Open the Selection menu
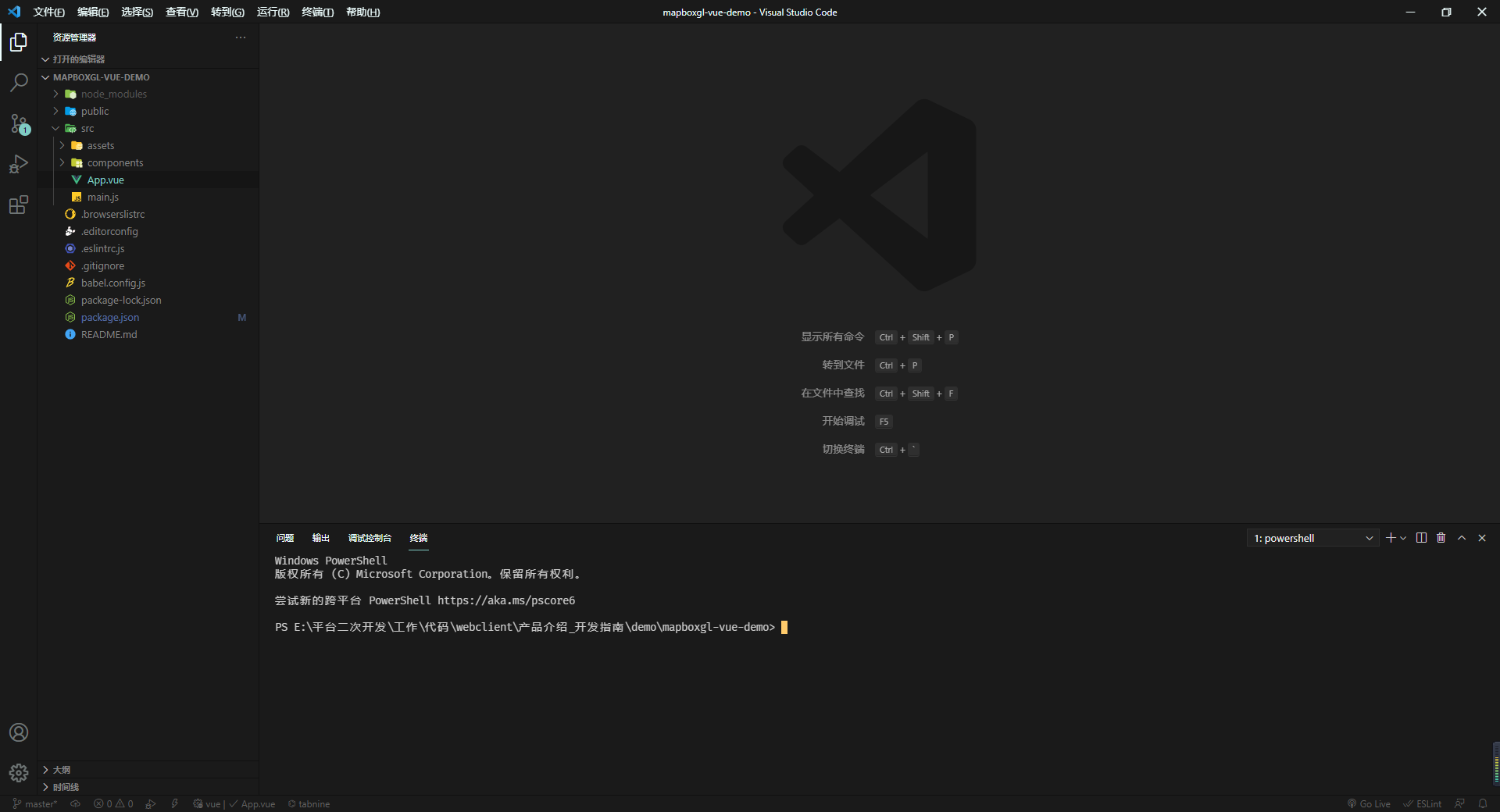 [x=137, y=12]
